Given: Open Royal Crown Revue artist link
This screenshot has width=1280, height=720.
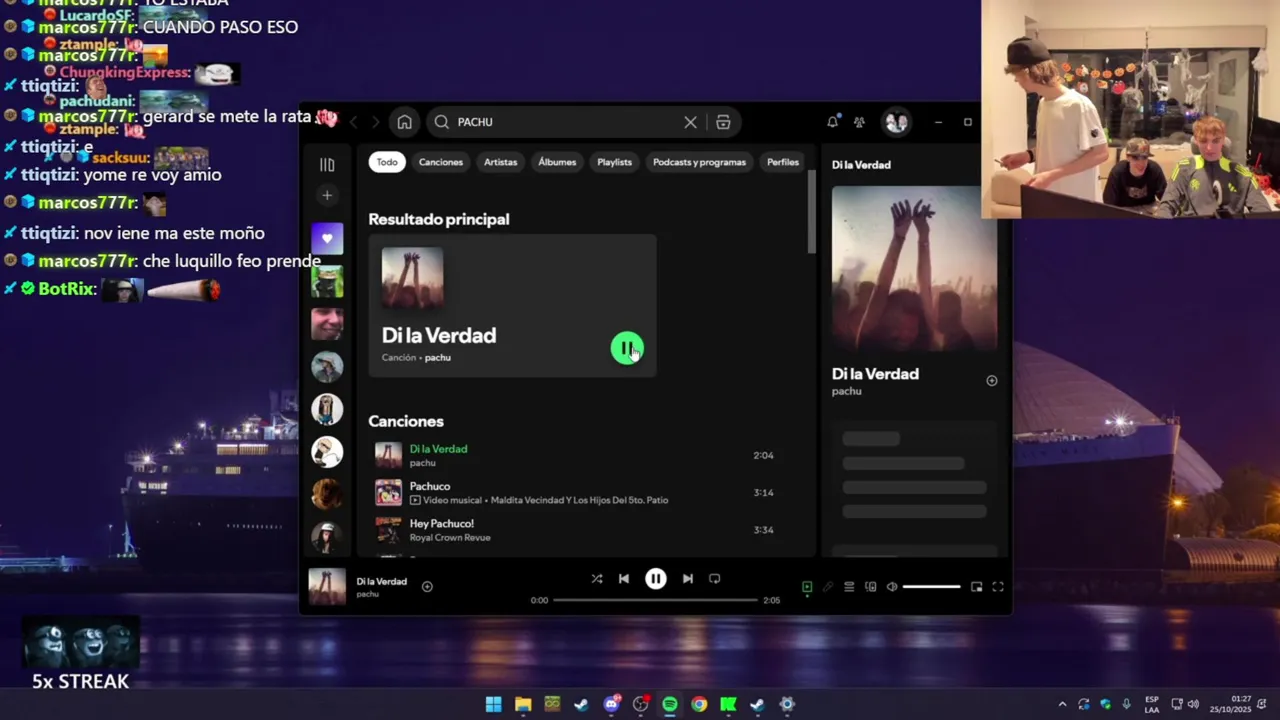Looking at the screenshot, I should pyautogui.click(x=450, y=538).
